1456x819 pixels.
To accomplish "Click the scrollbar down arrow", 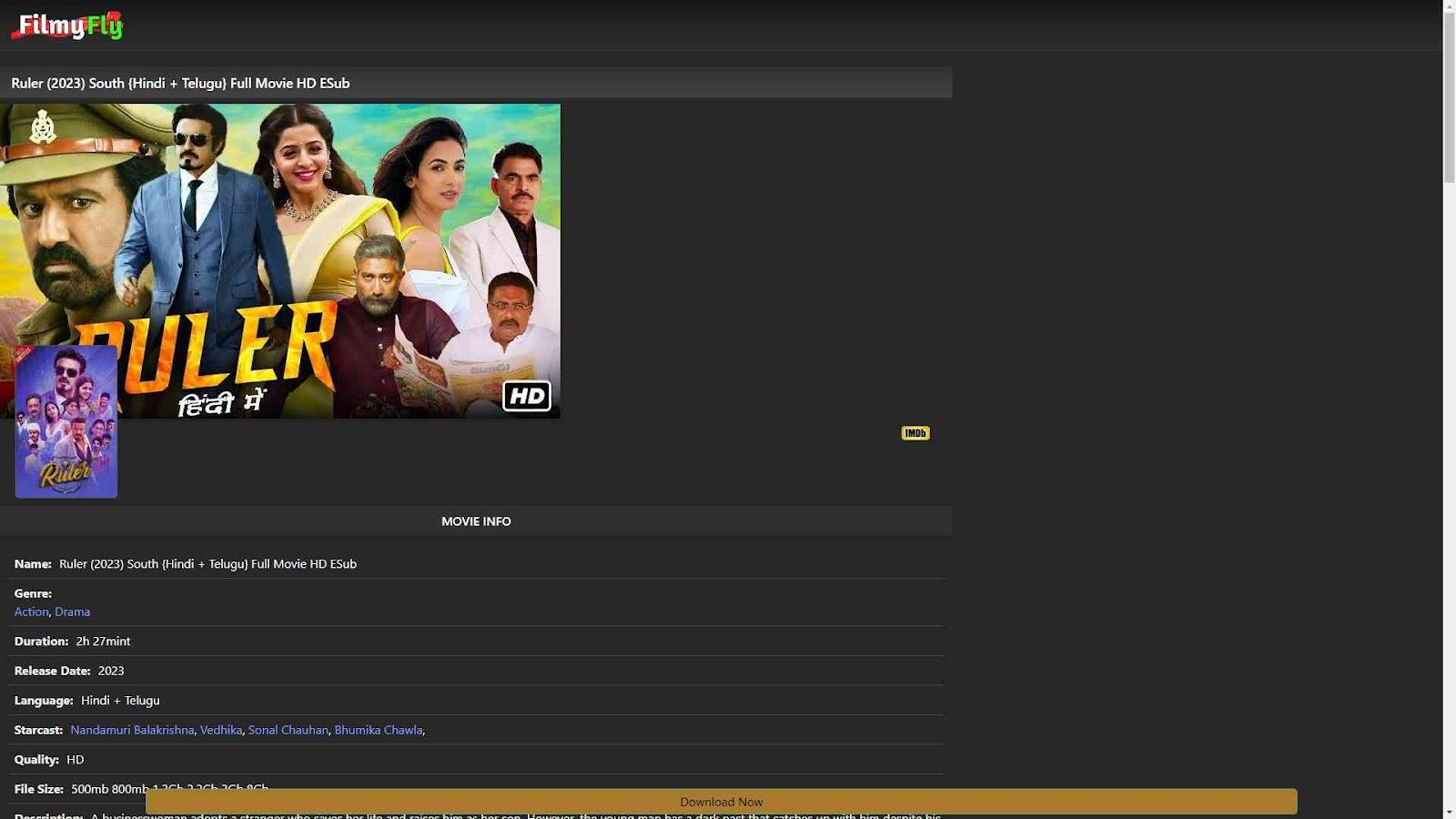I will (x=1449, y=812).
